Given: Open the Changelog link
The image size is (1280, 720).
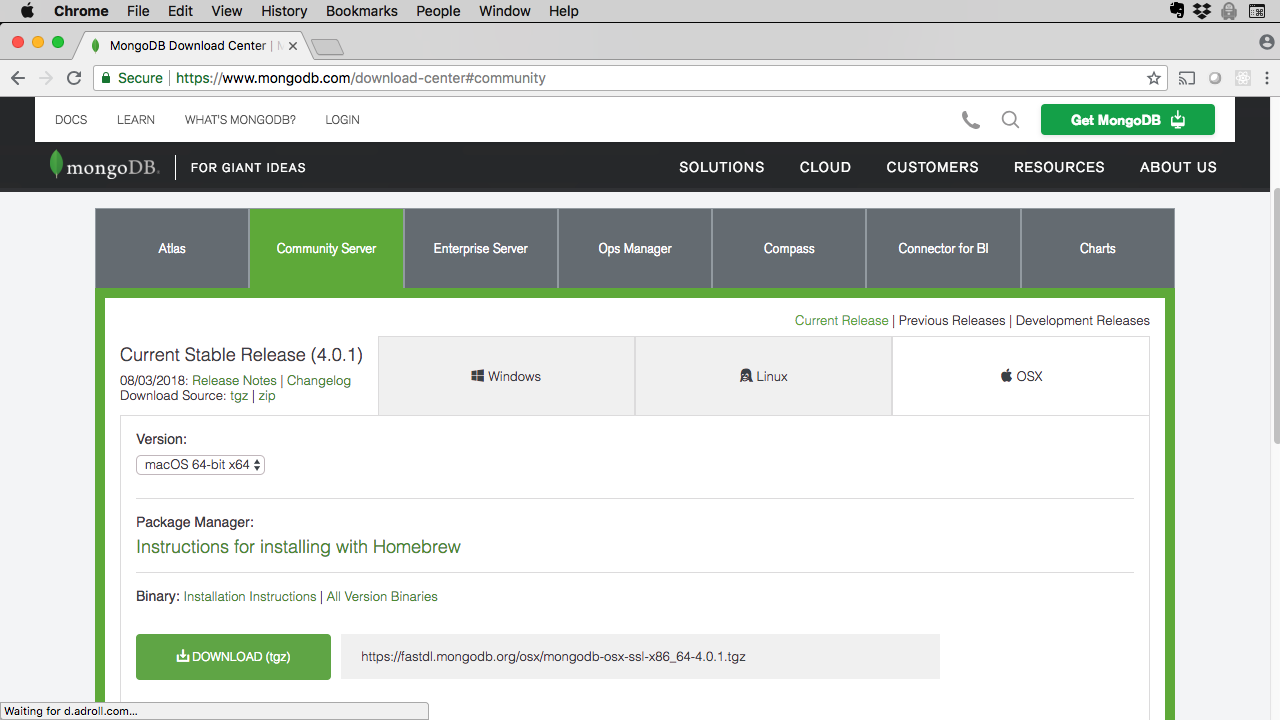Looking at the screenshot, I should (319, 380).
